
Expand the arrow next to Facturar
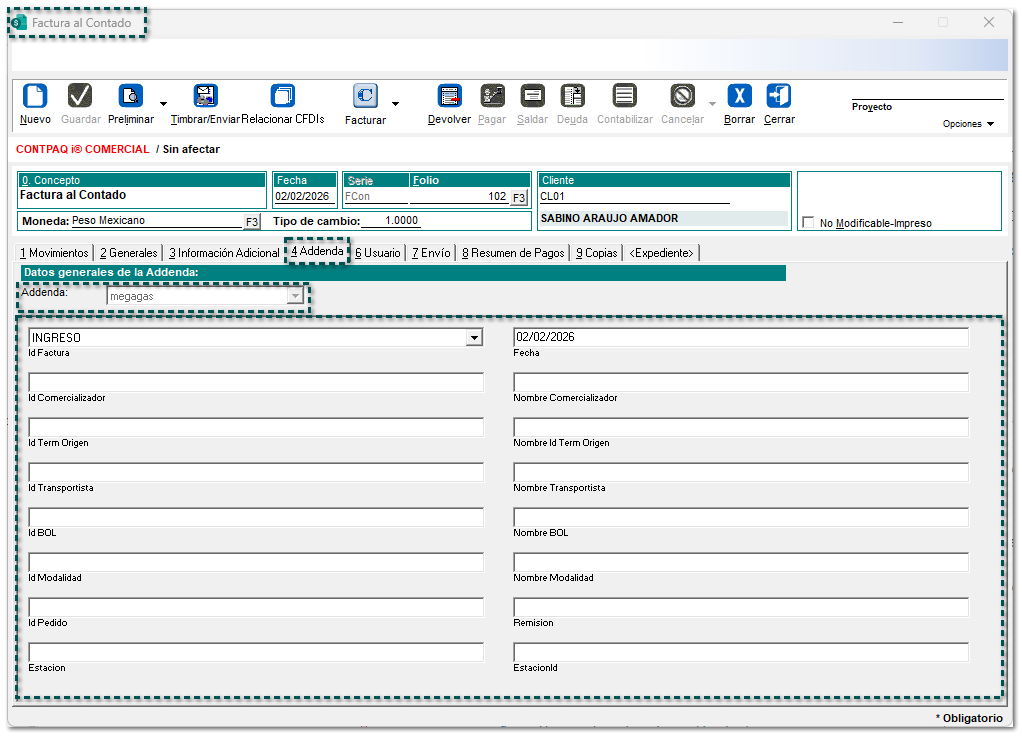[395, 103]
